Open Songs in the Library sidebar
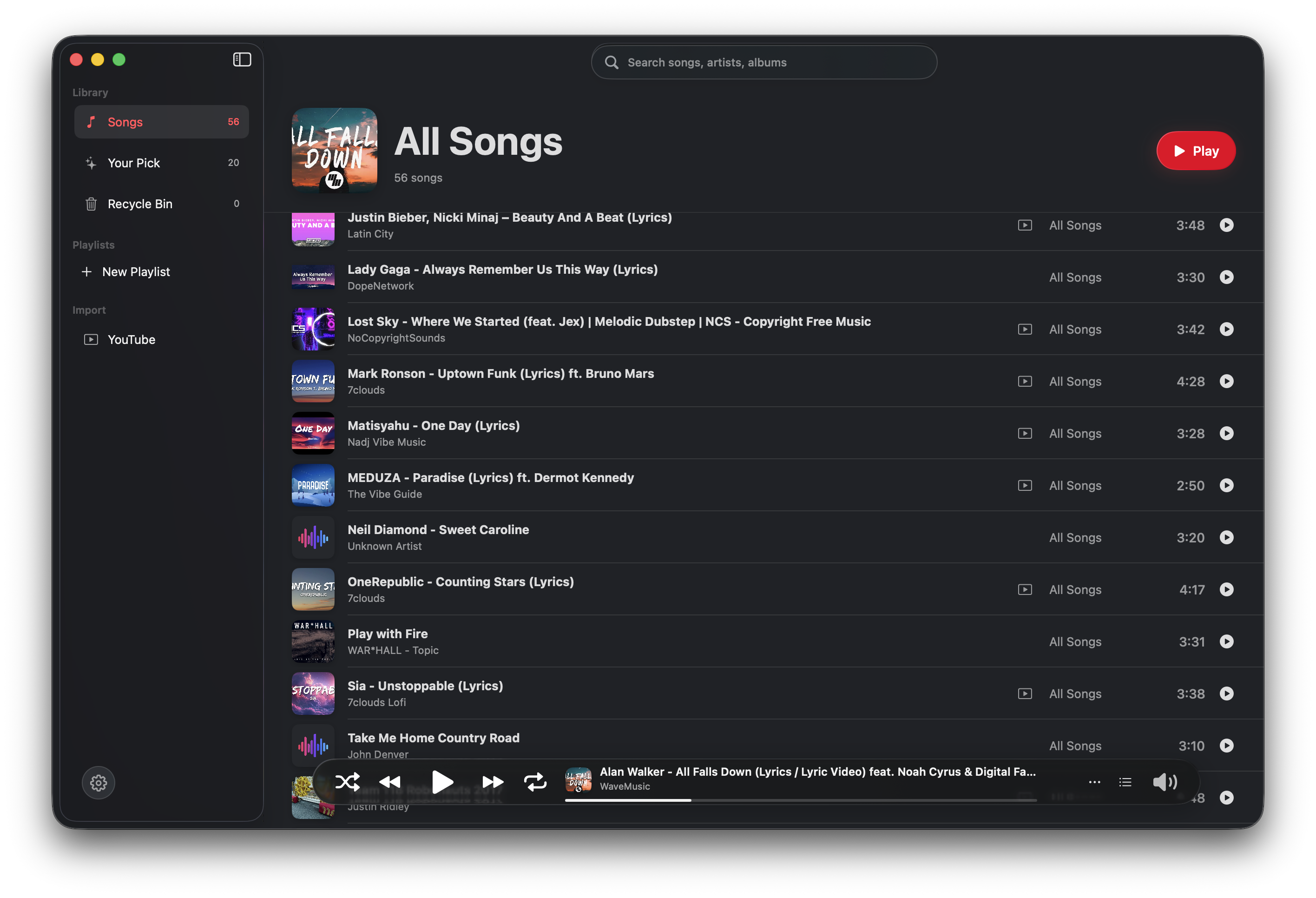This screenshot has height=898, width=1316. pyautogui.click(x=161, y=122)
